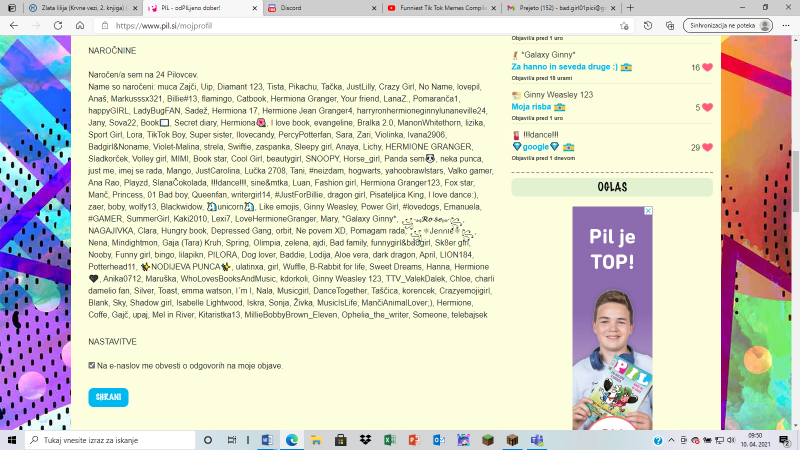Open Microsoft Word from the taskbar
Screen dimensions: 800x450
coord(266,439)
